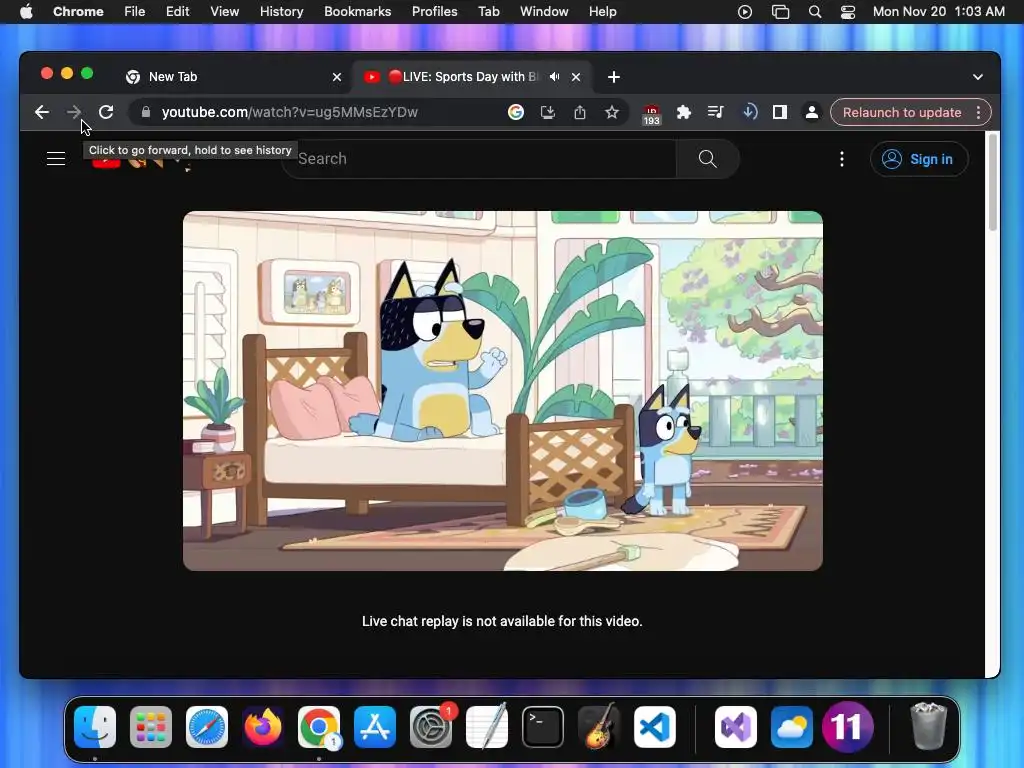Open the Chrome profile avatar menu
This screenshot has width=1024, height=768.
[x=812, y=112]
